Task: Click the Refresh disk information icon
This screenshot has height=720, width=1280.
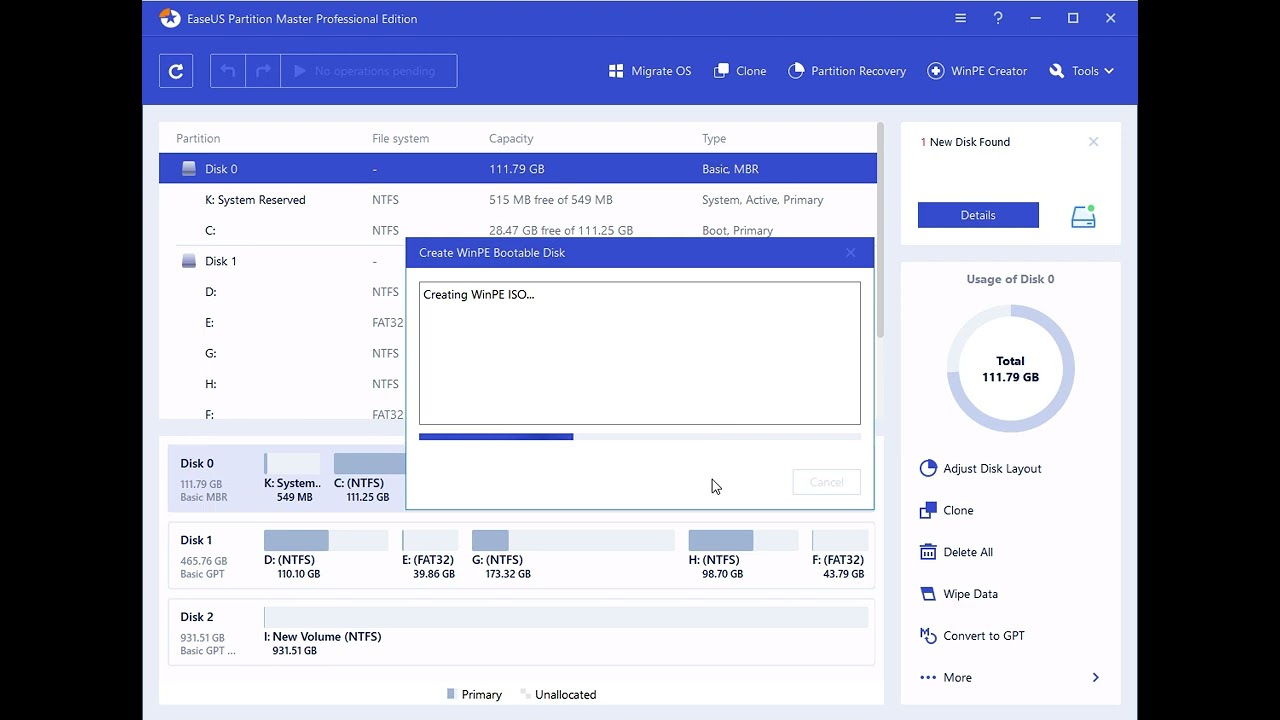Action: tap(176, 71)
